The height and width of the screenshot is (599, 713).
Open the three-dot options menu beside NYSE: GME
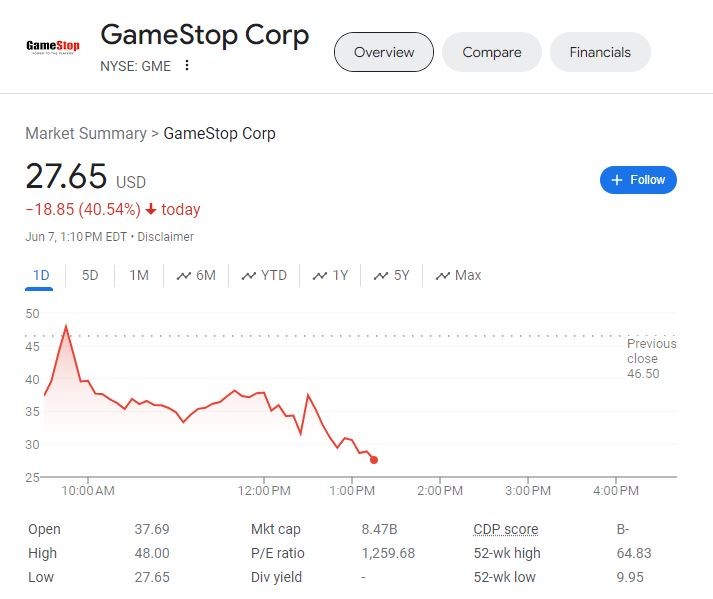pyautogui.click(x=186, y=66)
